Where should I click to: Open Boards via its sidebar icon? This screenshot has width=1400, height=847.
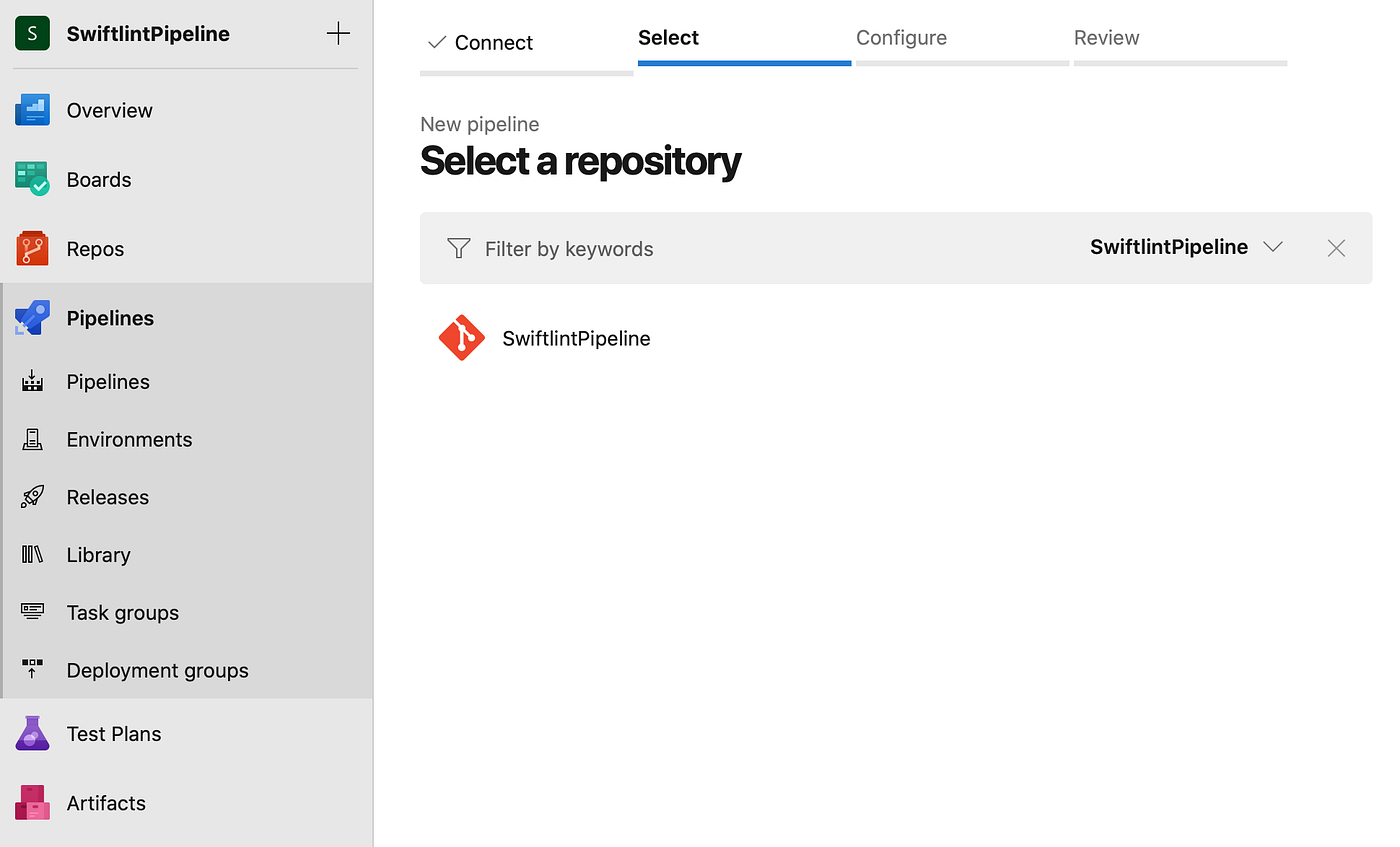(x=32, y=179)
